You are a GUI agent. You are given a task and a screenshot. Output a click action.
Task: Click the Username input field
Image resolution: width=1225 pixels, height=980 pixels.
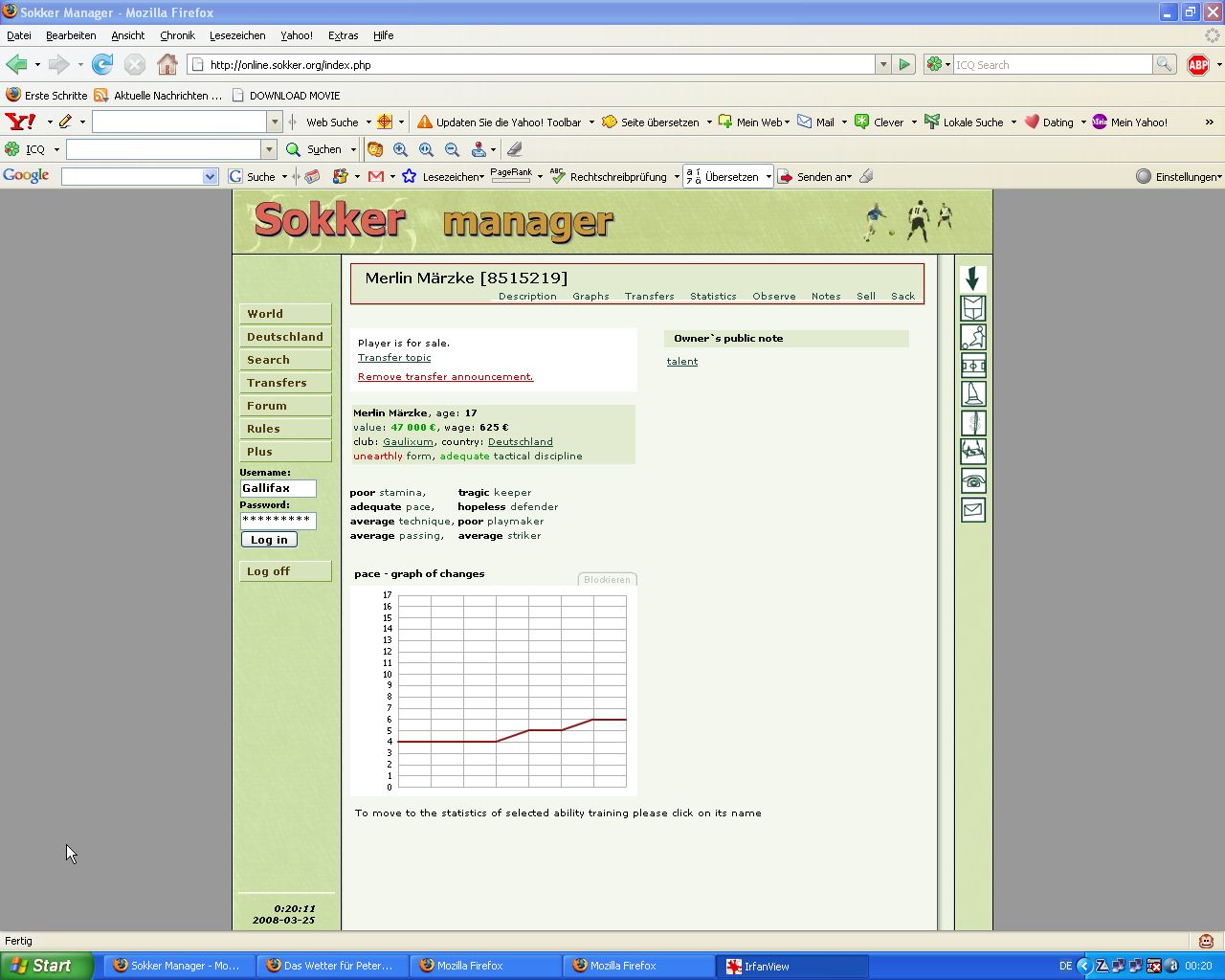(278, 488)
